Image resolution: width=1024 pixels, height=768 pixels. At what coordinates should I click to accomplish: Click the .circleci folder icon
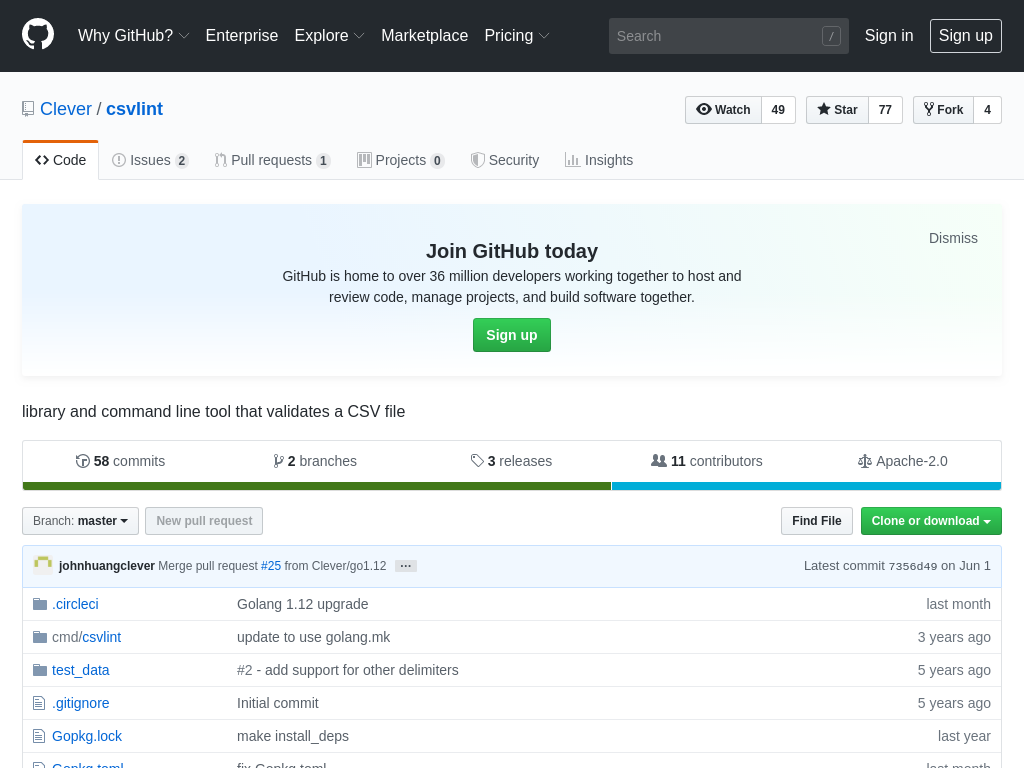tap(40, 604)
